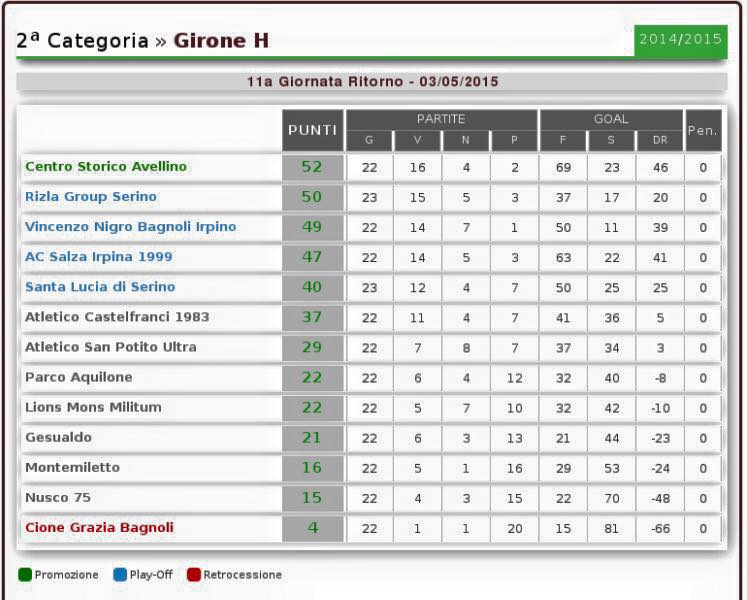Click Girone H in the title
The width and height of the screenshot is (747, 600).
pyautogui.click(x=221, y=41)
